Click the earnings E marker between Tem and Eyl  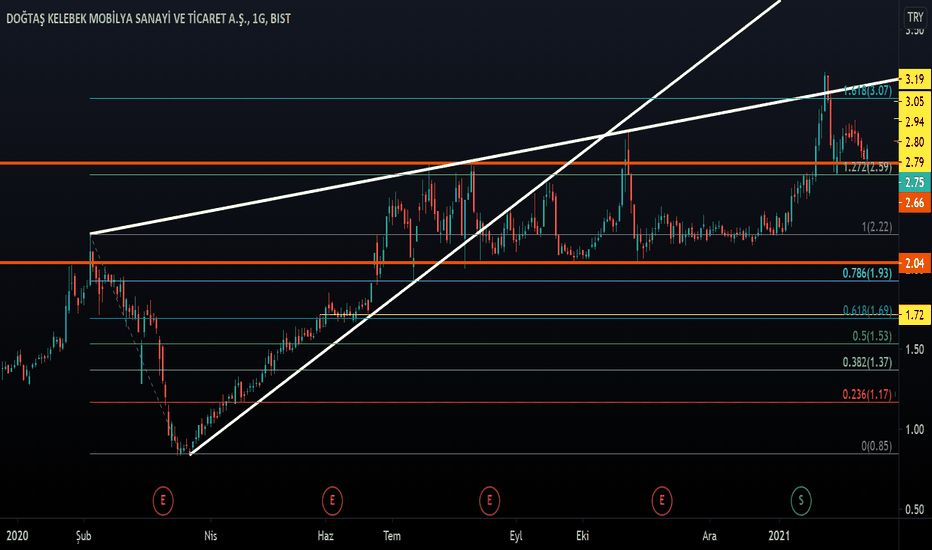[489, 501]
